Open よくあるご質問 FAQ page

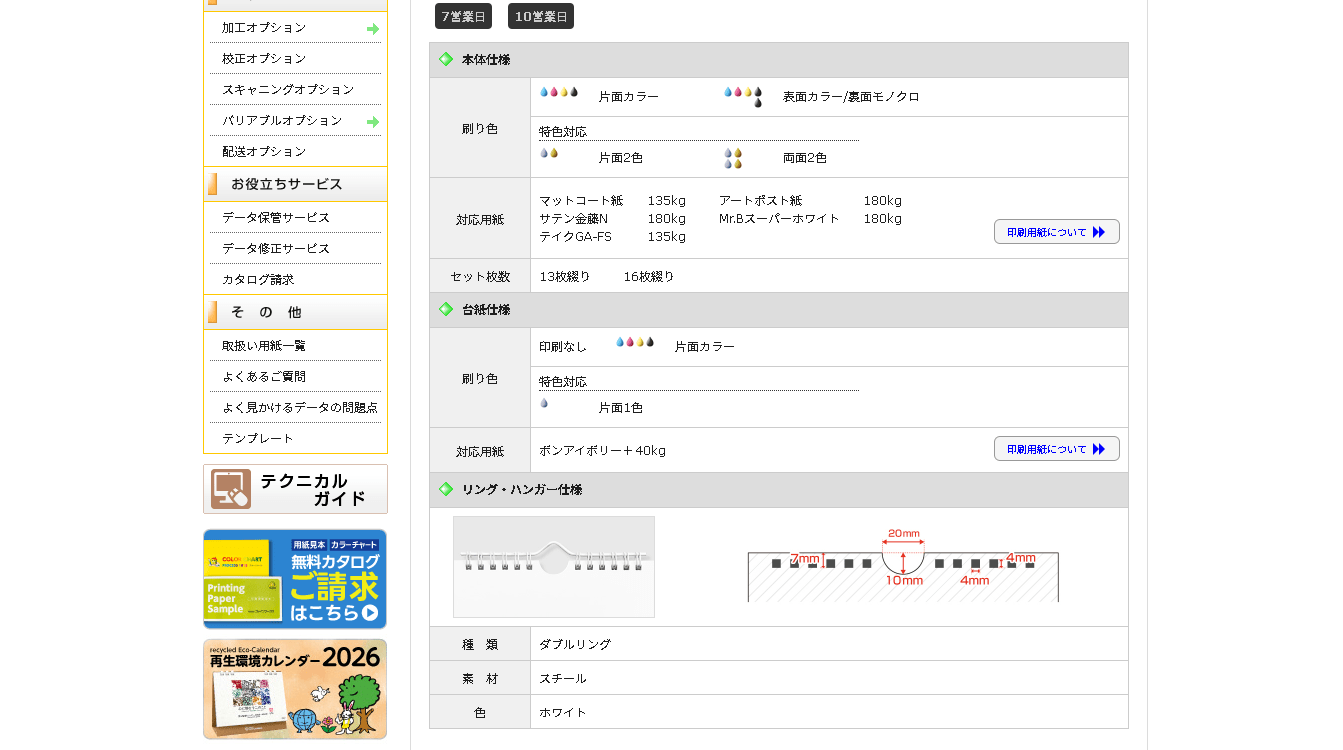[x=264, y=377]
